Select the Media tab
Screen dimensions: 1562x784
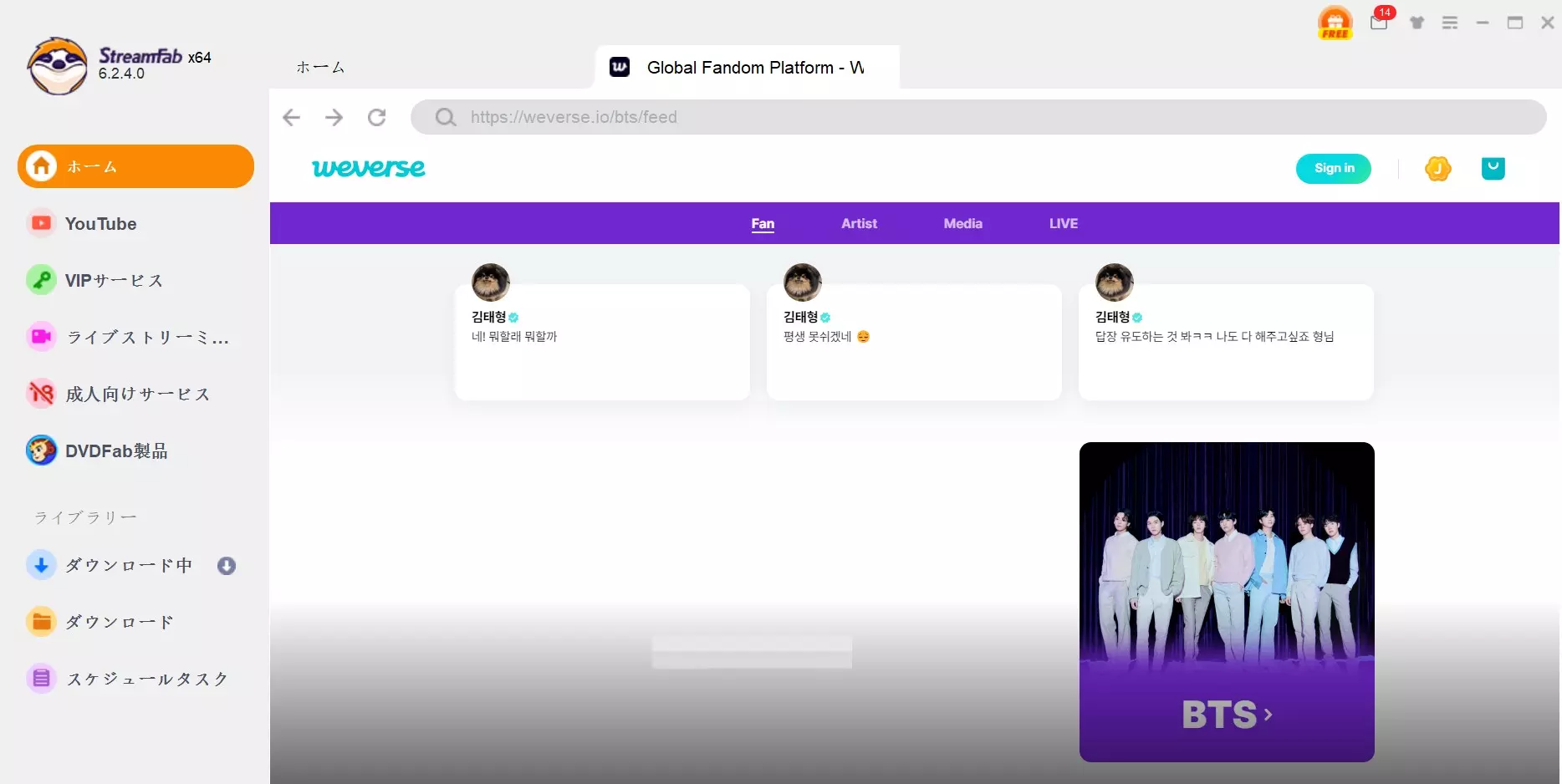962,223
